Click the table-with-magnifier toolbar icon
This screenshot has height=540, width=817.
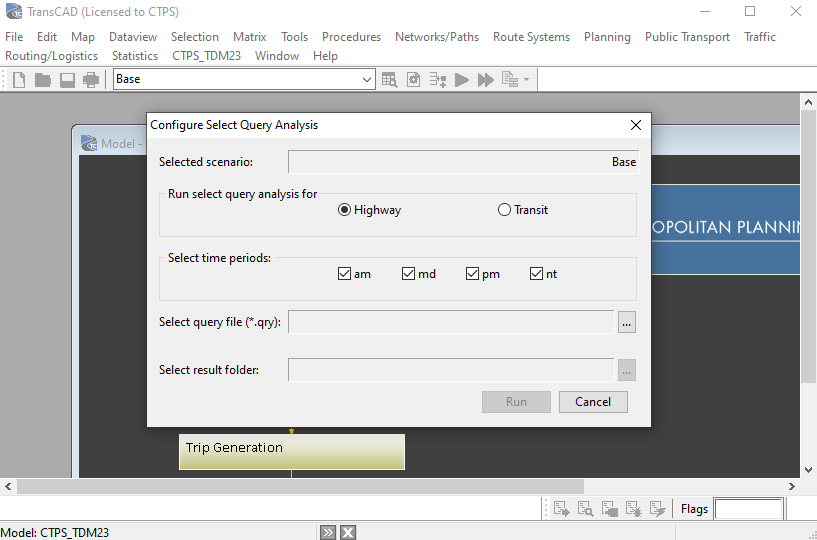click(x=389, y=80)
